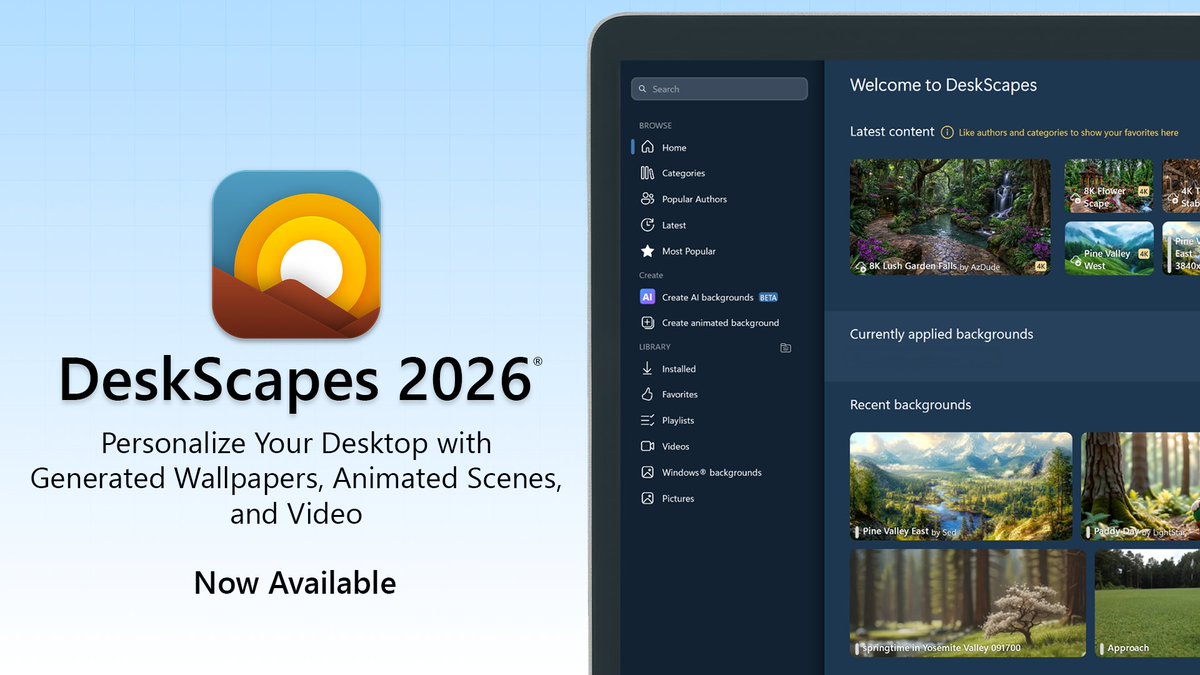The height and width of the screenshot is (675, 1200).
Task: Click 'Like authors and categories' hint text
Action: point(1068,132)
